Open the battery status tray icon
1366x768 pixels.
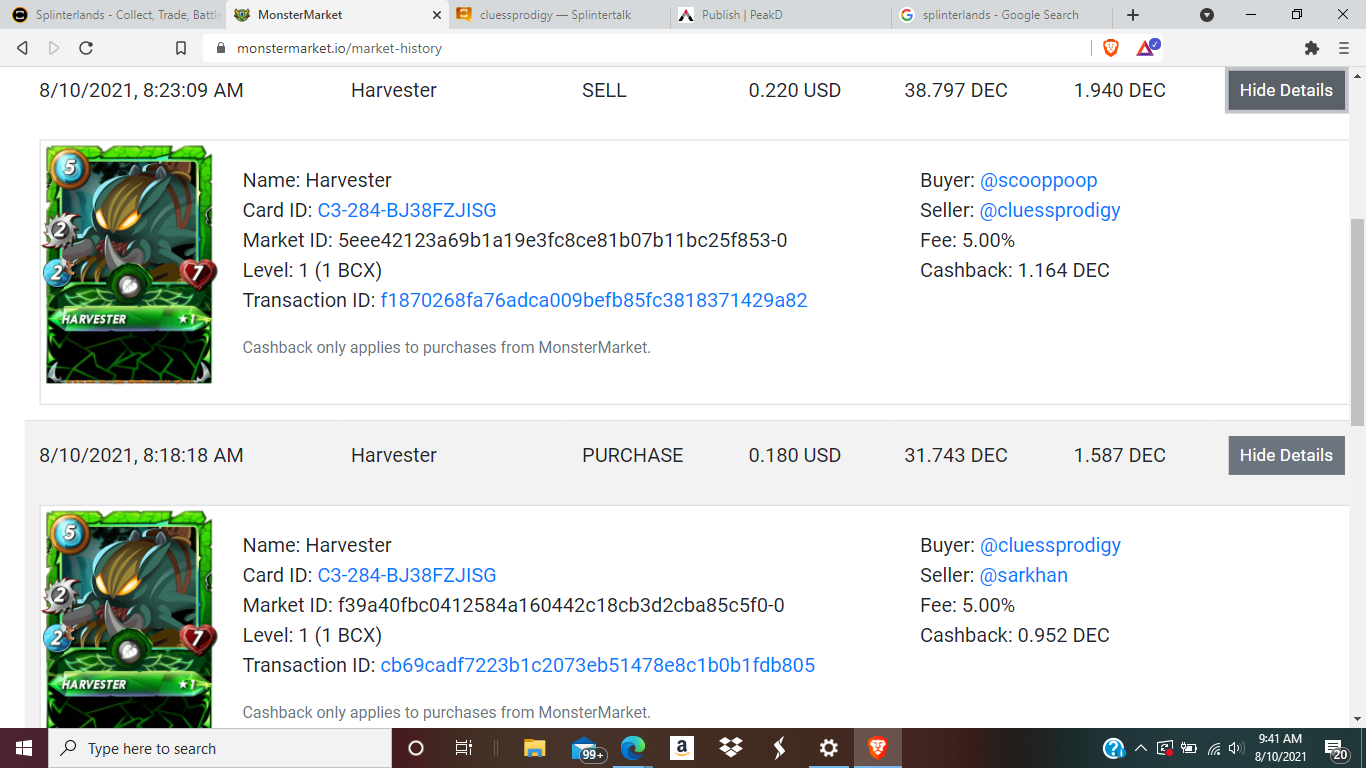coord(1189,748)
